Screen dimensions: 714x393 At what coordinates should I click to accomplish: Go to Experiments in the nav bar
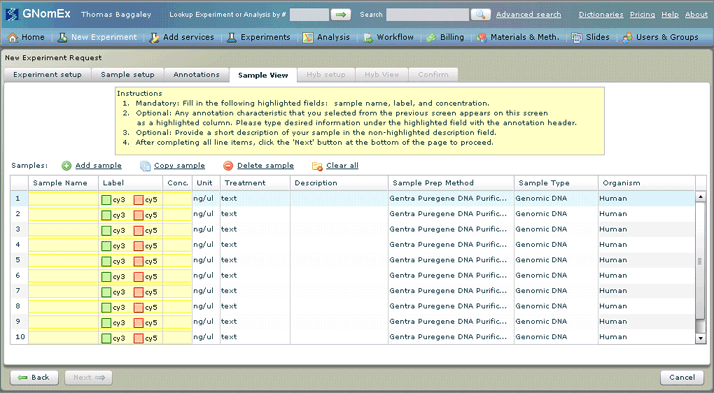[x=258, y=37]
